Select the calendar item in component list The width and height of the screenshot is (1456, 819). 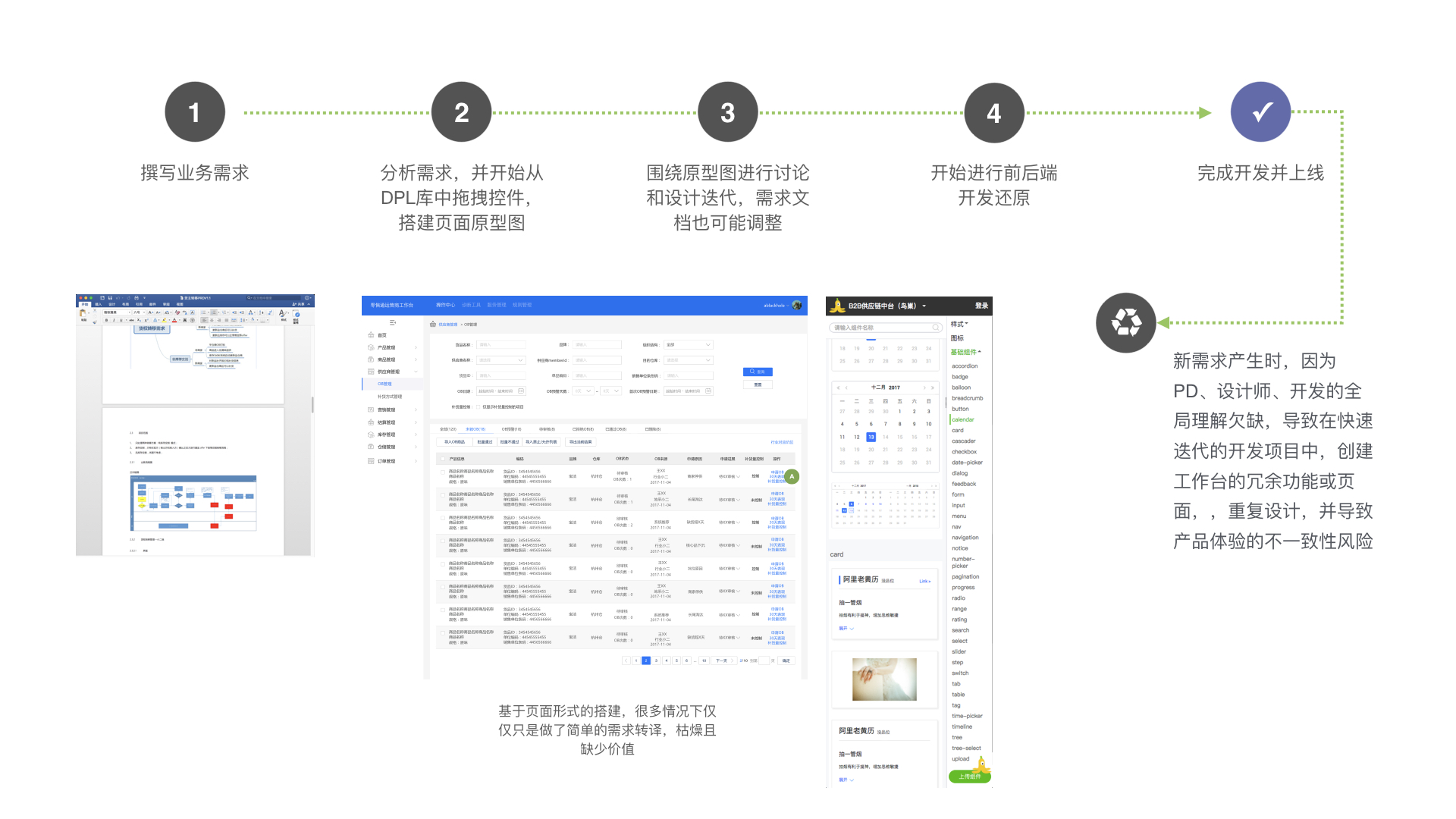[963, 419]
